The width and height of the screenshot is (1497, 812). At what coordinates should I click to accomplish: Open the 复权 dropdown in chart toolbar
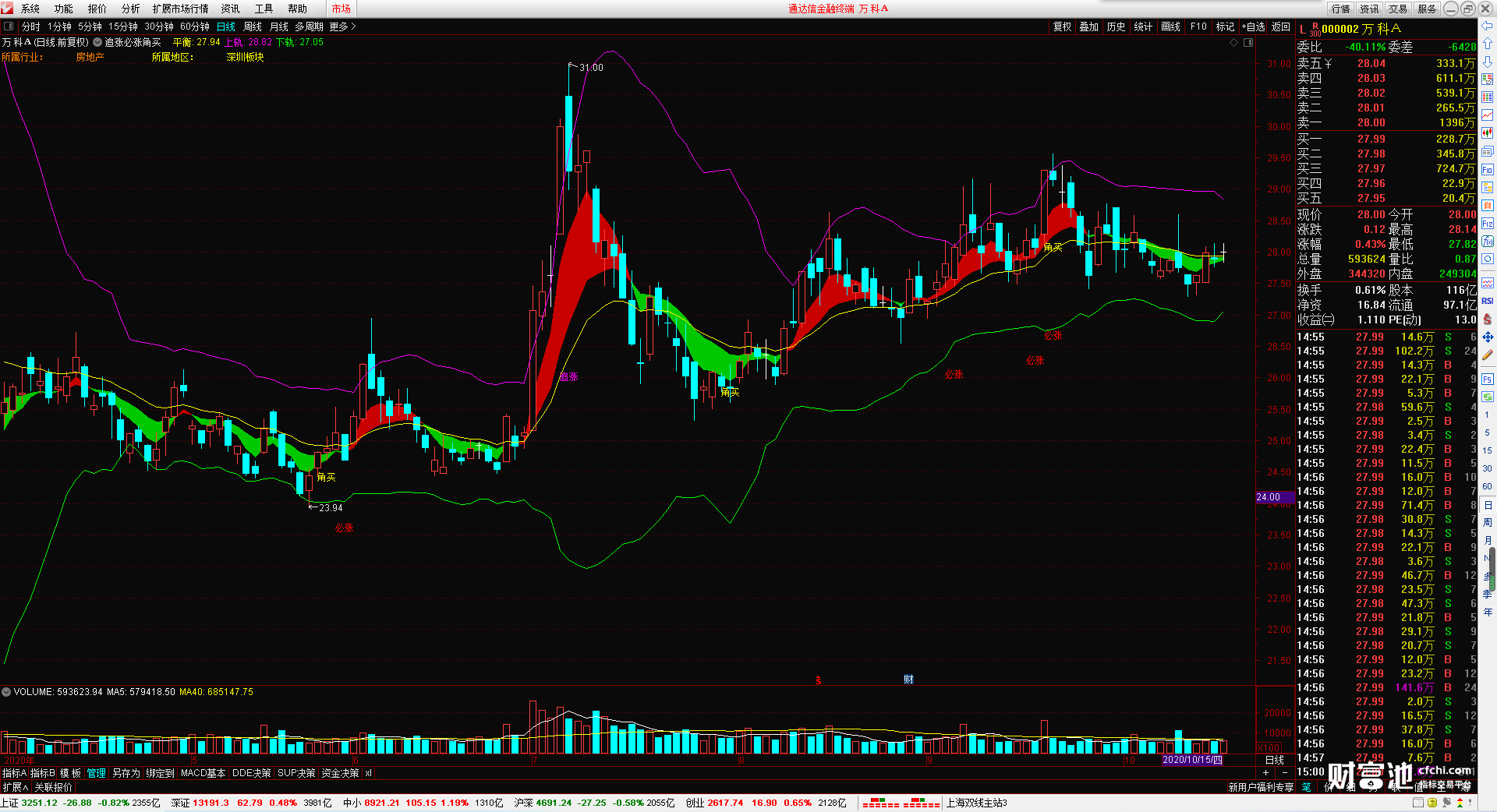pyautogui.click(x=1063, y=26)
